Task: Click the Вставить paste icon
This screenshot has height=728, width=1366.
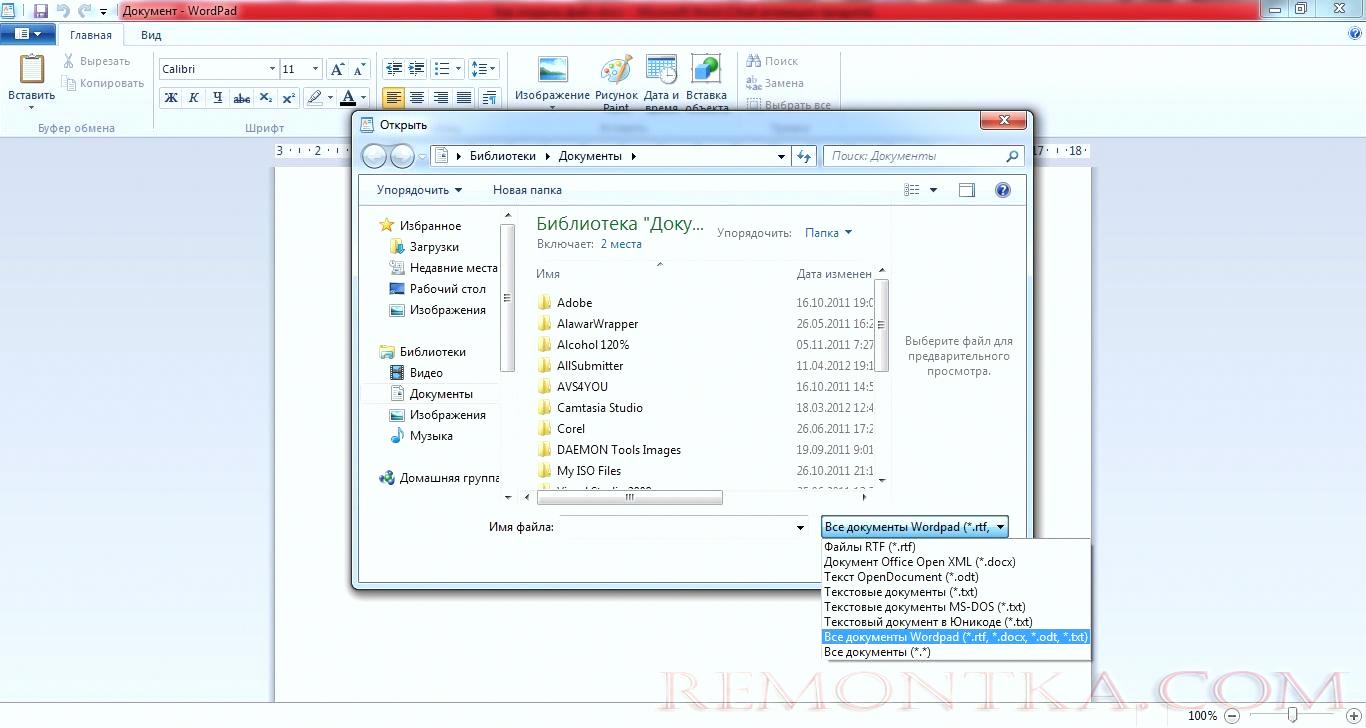Action: point(32,70)
